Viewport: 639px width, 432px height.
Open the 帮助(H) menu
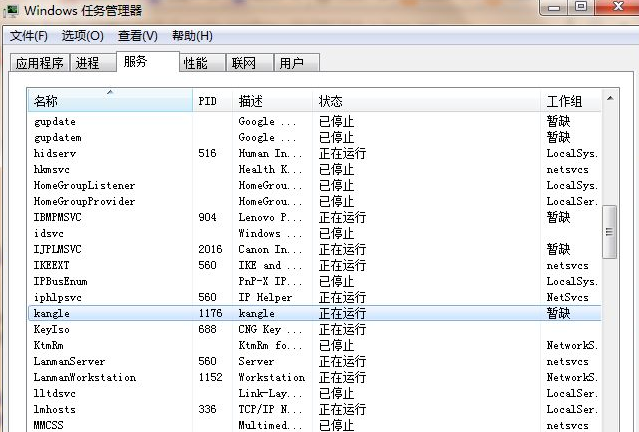tap(192, 36)
